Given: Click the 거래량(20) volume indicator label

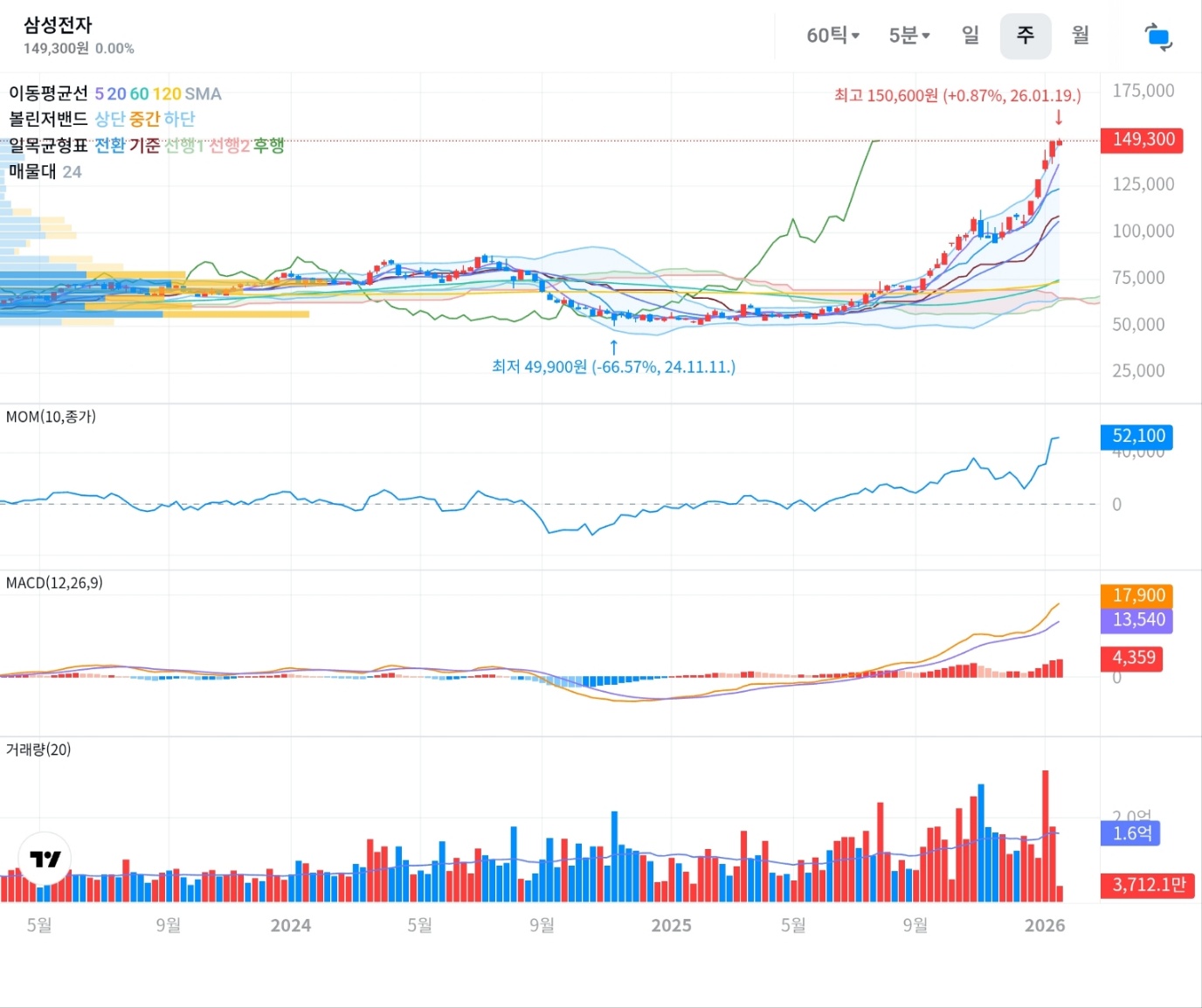Looking at the screenshot, I should coord(38,749).
